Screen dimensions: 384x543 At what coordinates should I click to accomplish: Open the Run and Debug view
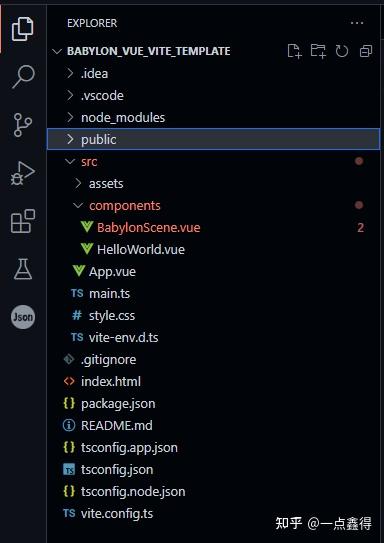(23, 173)
